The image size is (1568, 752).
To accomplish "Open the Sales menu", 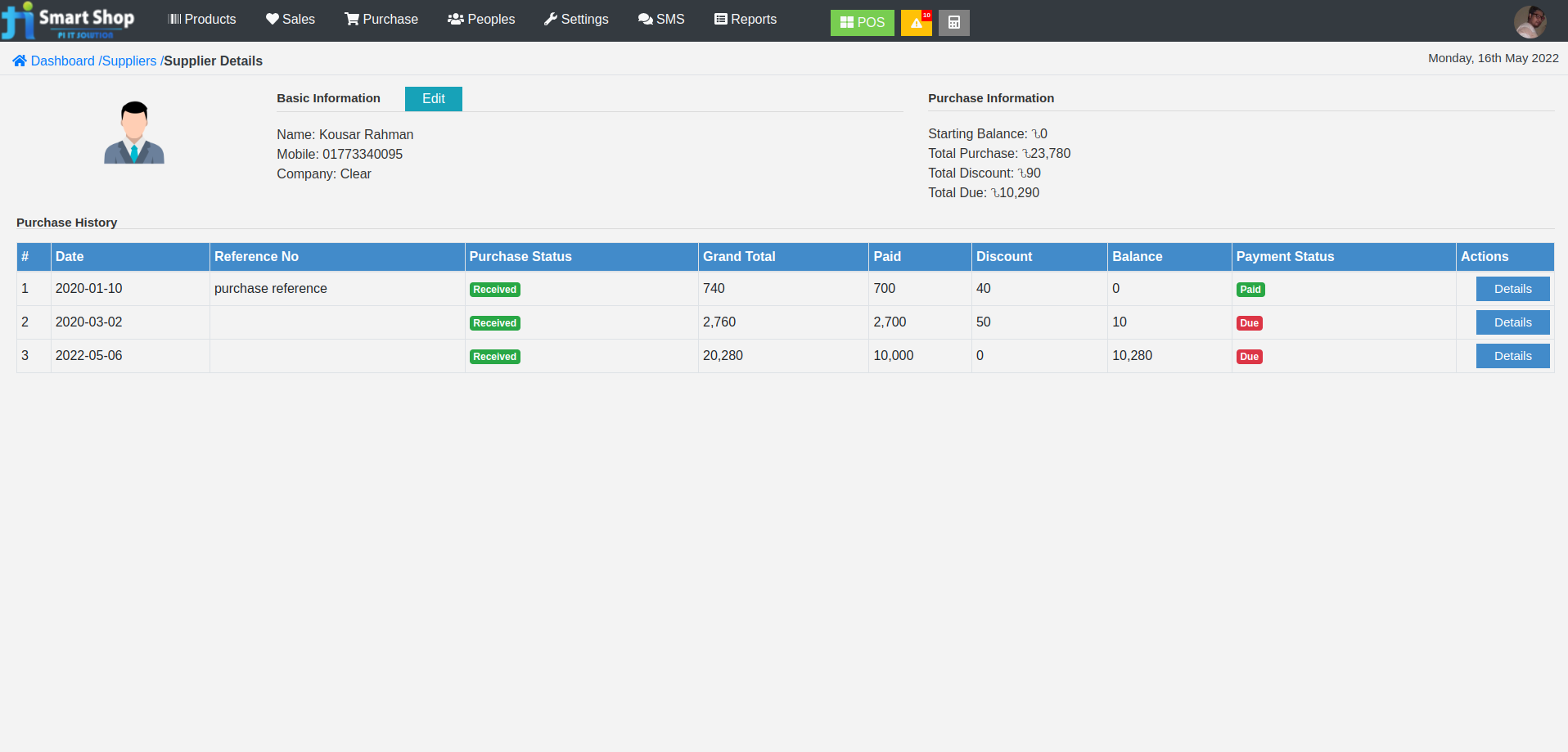I will tap(291, 18).
